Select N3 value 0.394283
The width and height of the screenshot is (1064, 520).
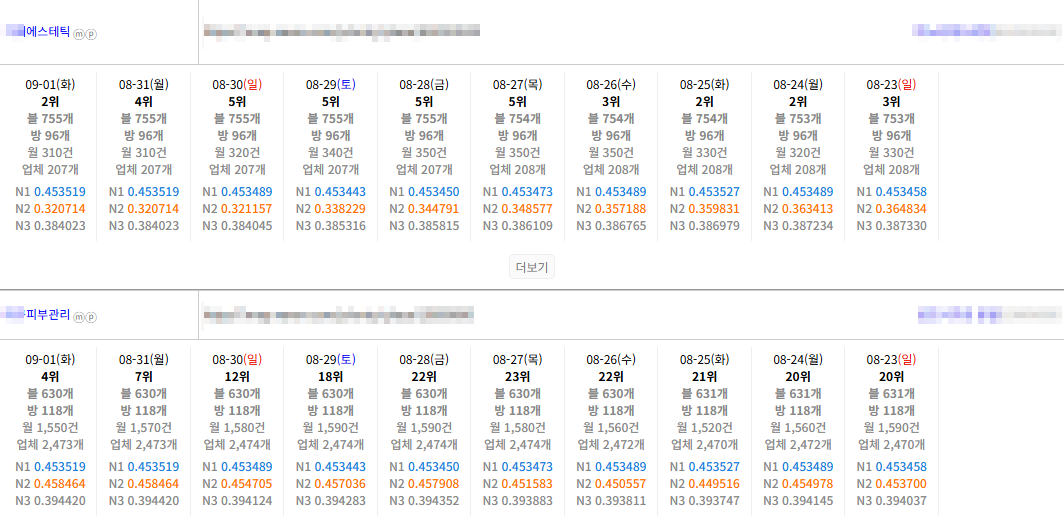(341, 502)
